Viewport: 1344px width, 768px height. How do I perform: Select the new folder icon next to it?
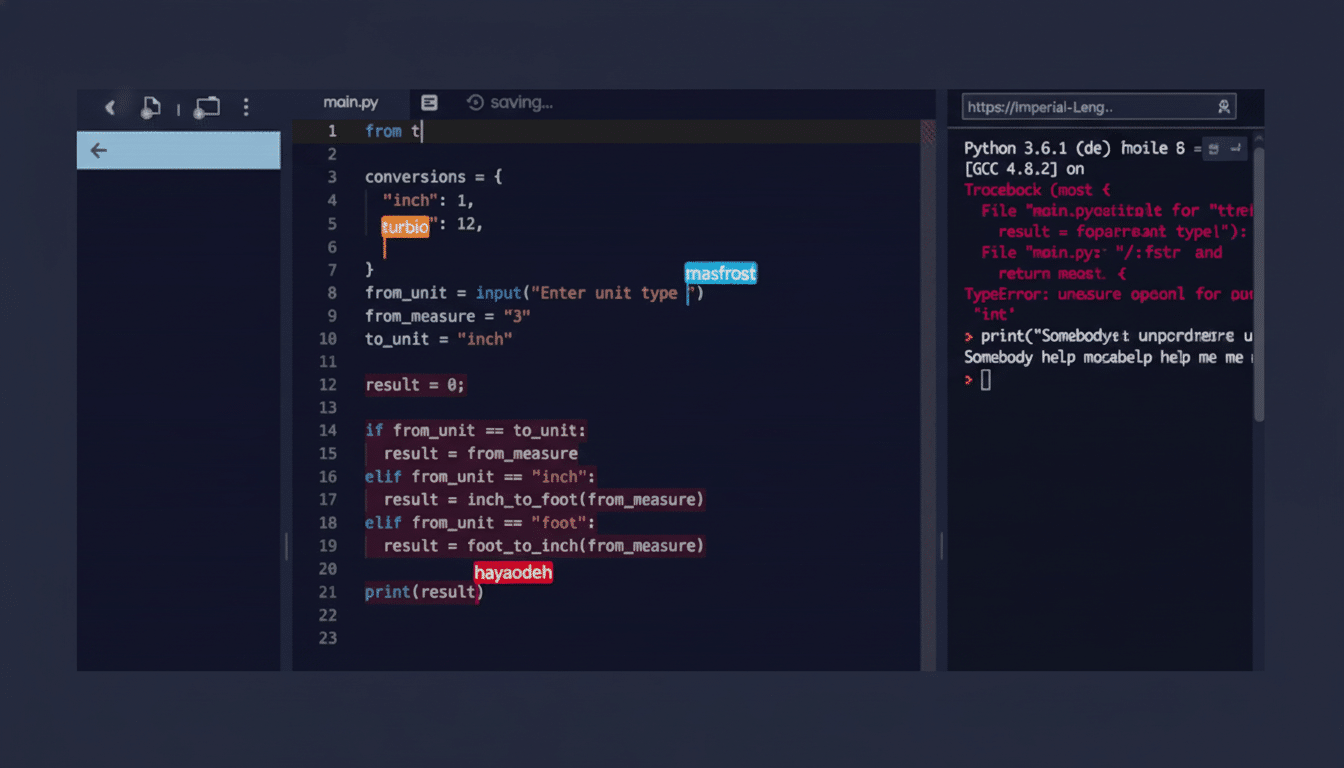point(207,106)
